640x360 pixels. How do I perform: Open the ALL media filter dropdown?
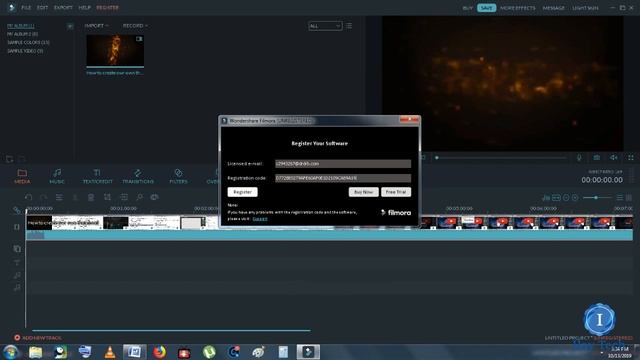[x=325, y=26]
